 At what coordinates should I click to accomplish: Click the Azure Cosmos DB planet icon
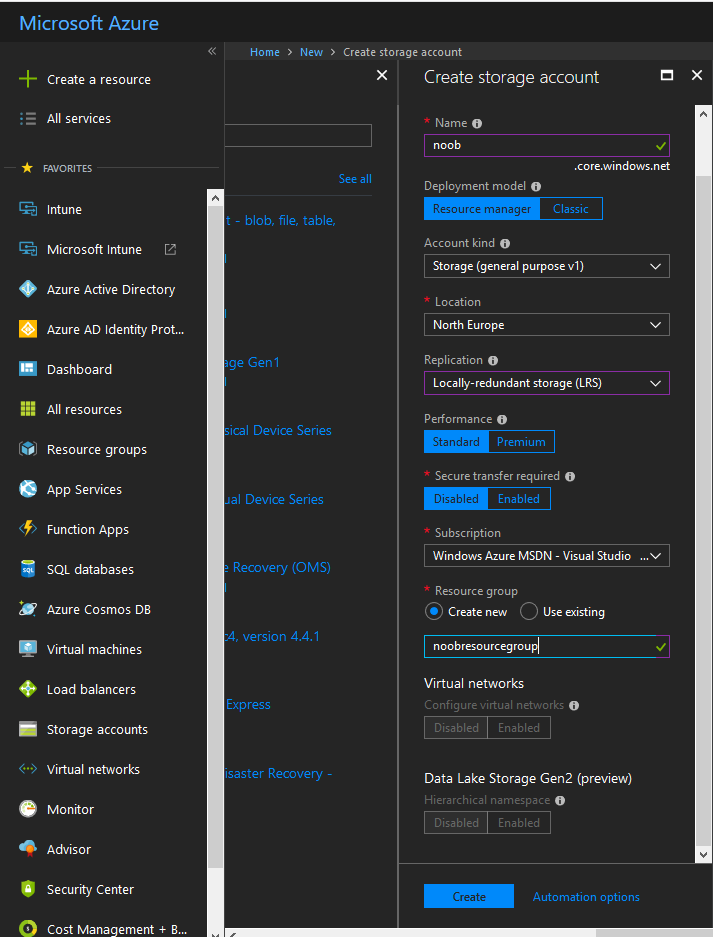(27, 609)
